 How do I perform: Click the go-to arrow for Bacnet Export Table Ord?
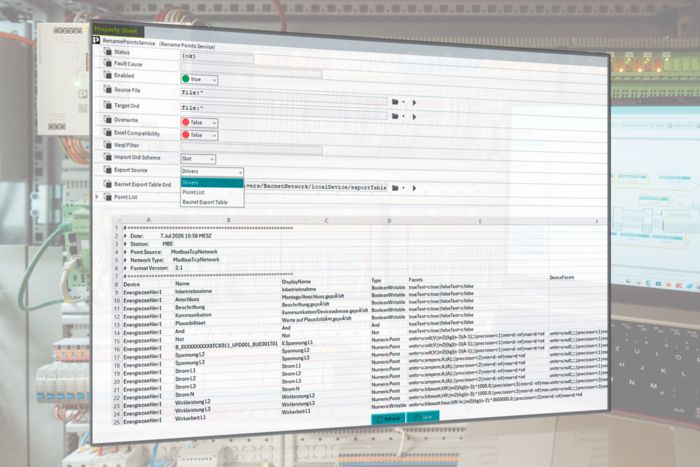(414, 188)
